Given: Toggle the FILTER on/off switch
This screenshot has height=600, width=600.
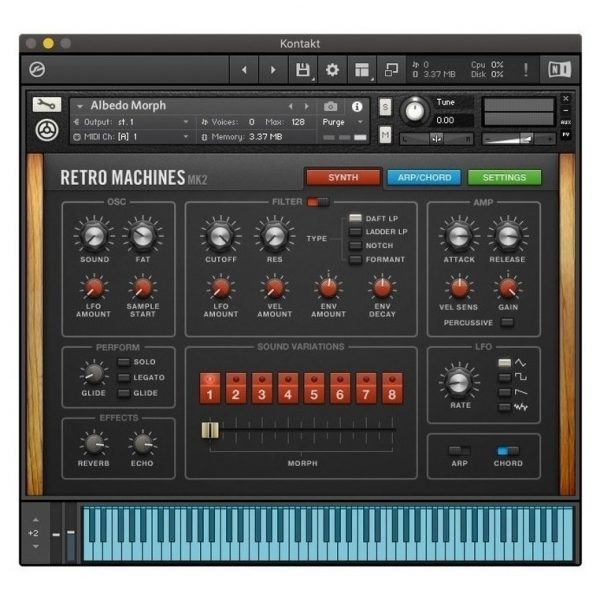Looking at the screenshot, I should click(x=318, y=202).
